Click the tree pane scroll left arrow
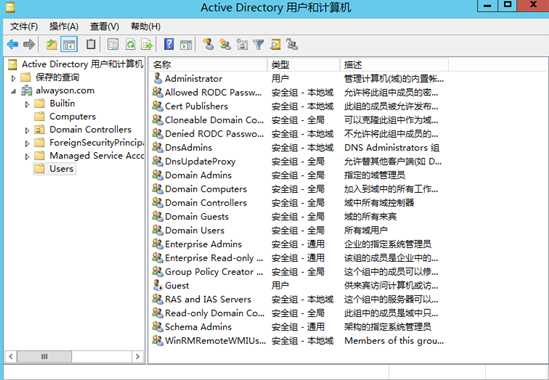Image resolution: width=549 pixels, height=380 pixels. pyautogui.click(x=11, y=357)
